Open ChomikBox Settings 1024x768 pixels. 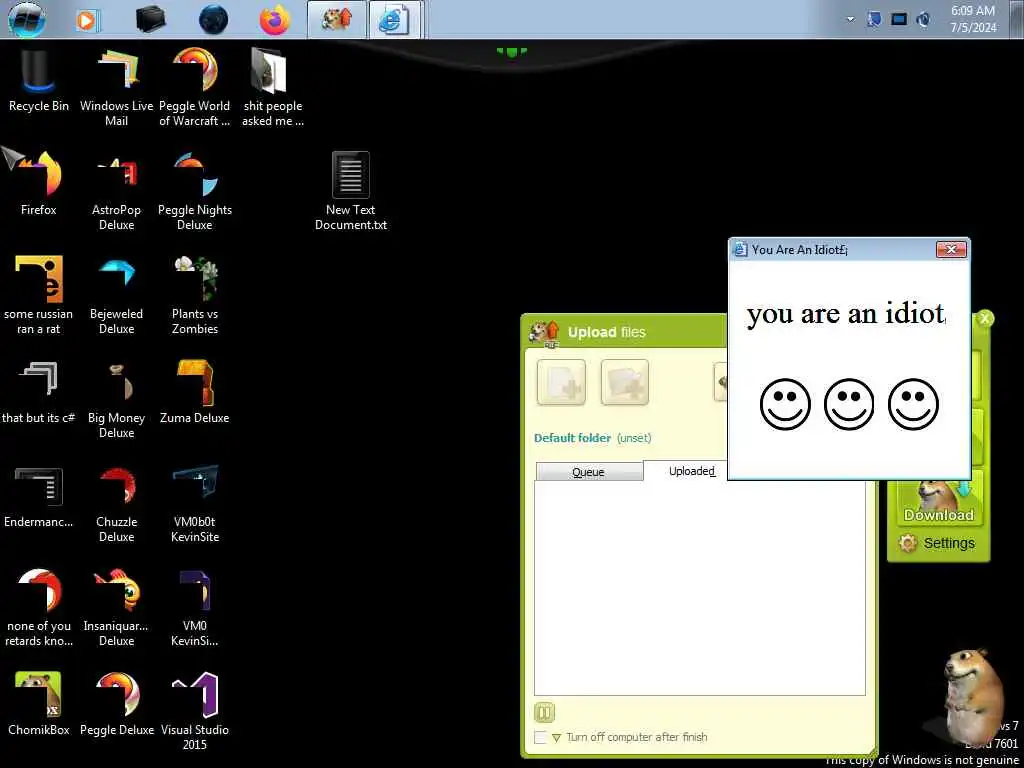point(936,543)
